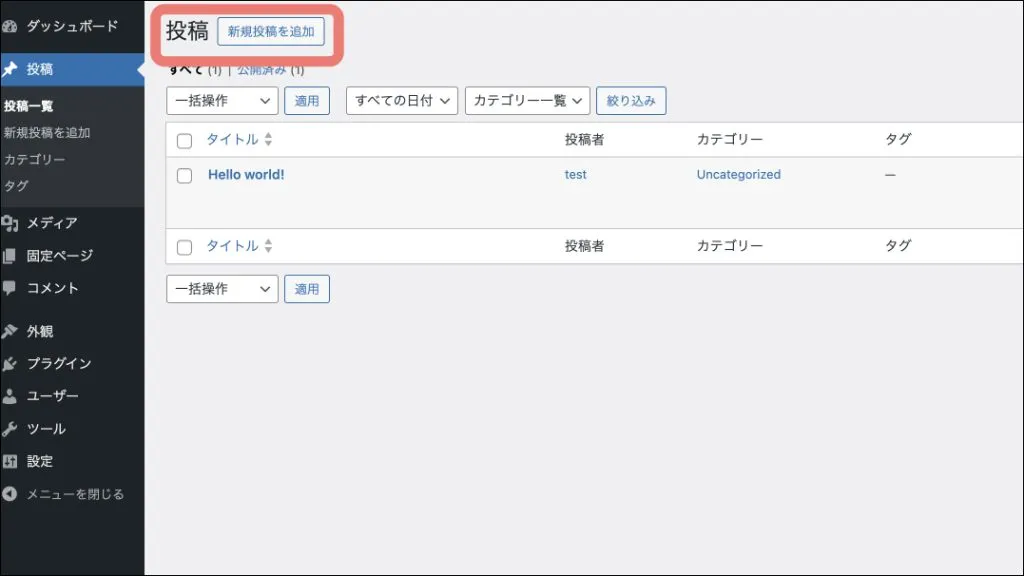This screenshot has width=1024, height=576.
Task: Click the wrench icon beside ツール
Action: point(10,429)
